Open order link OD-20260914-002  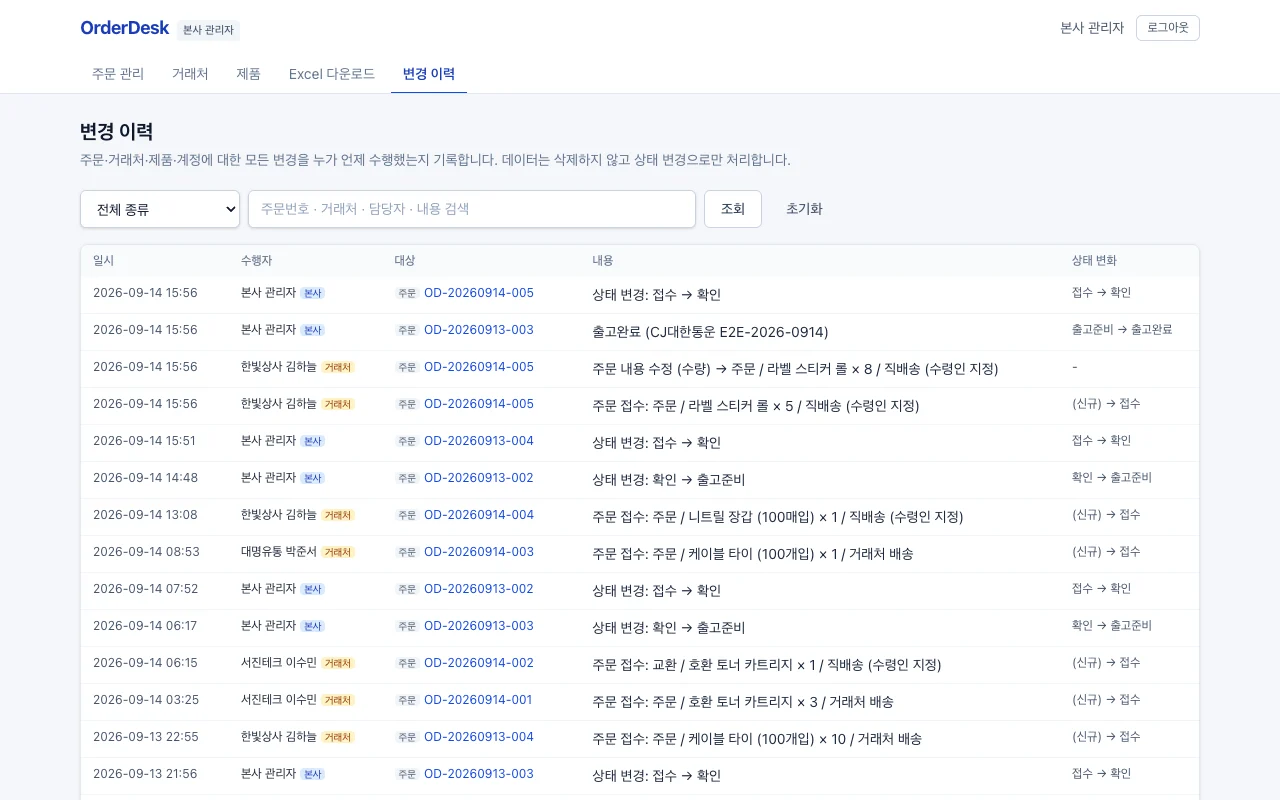pyautogui.click(x=479, y=663)
